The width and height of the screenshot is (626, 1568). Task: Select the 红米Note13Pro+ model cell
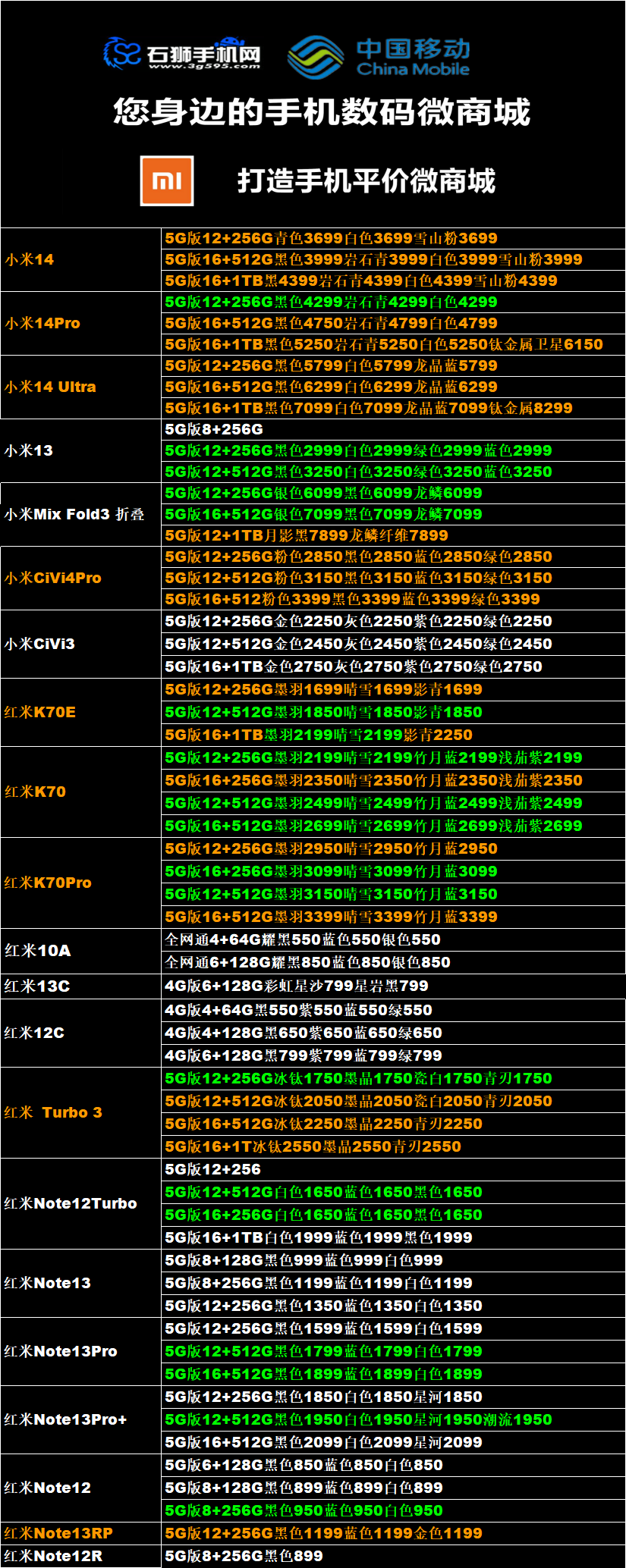81,1419
